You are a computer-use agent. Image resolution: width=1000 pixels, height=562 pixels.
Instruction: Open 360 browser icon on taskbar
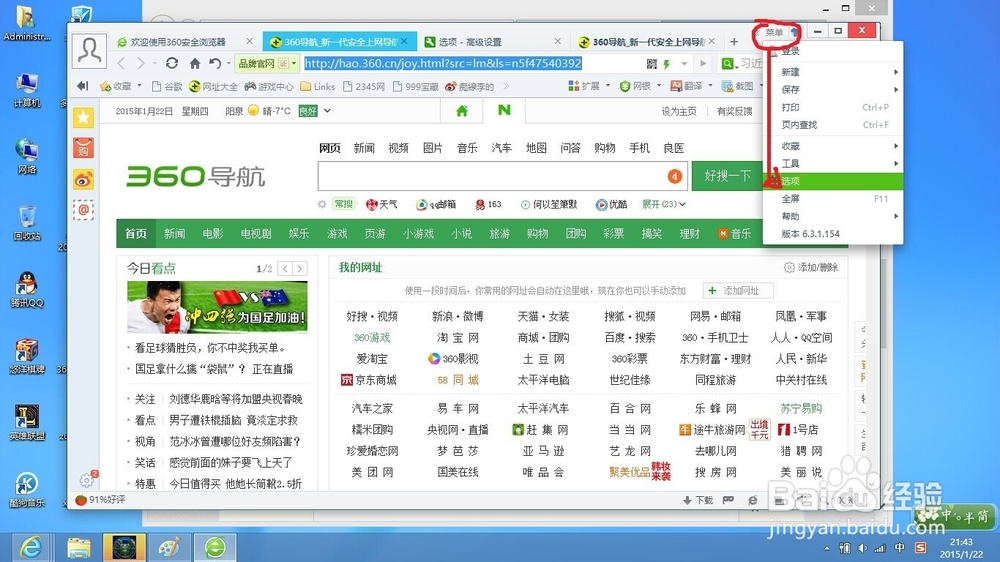coord(215,547)
